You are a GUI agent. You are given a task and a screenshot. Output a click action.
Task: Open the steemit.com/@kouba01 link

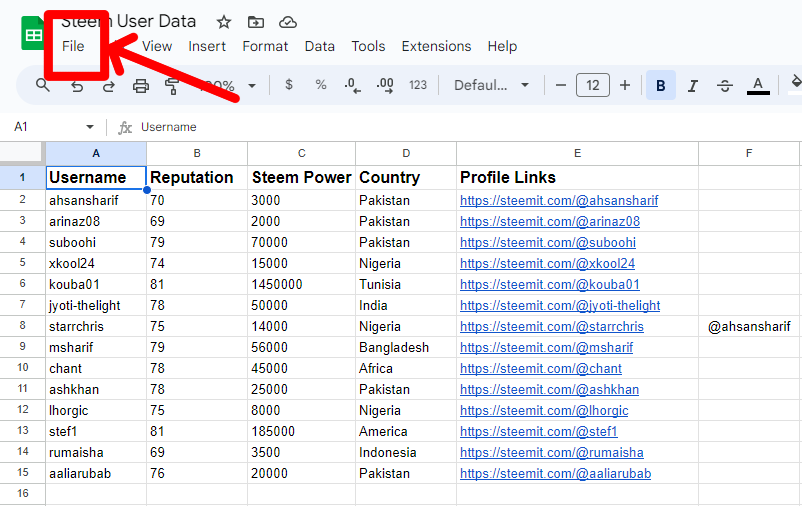pyautogui.click(x=550, y=284)
